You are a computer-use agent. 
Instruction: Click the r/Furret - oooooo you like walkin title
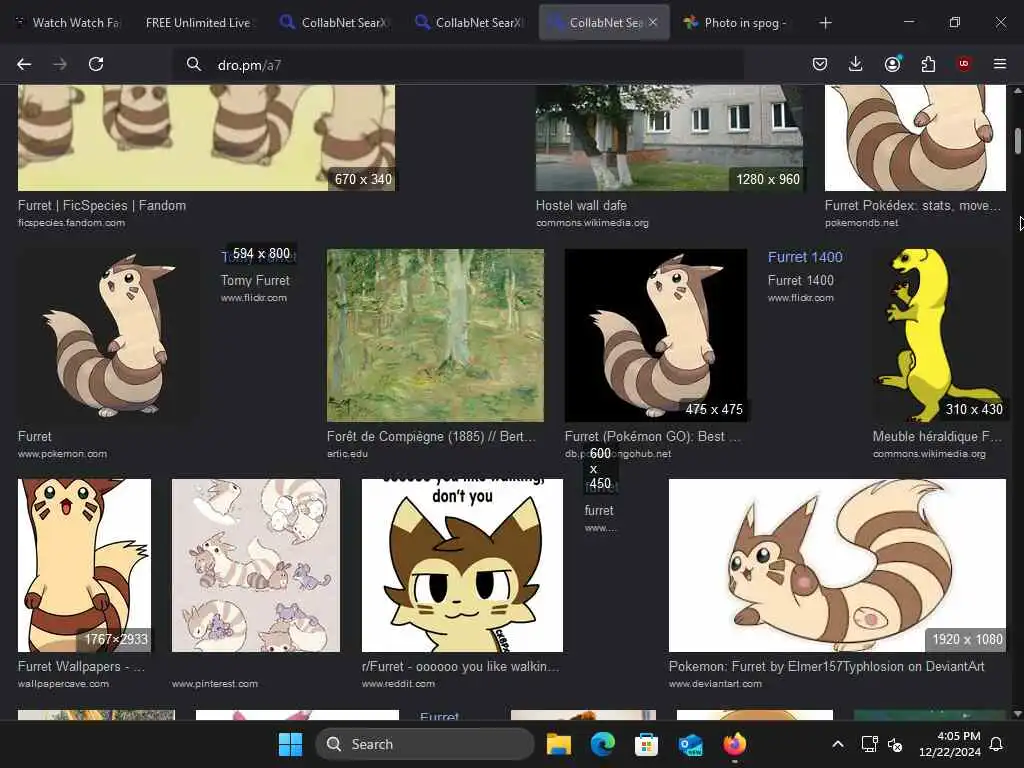(x=460, y=667)
